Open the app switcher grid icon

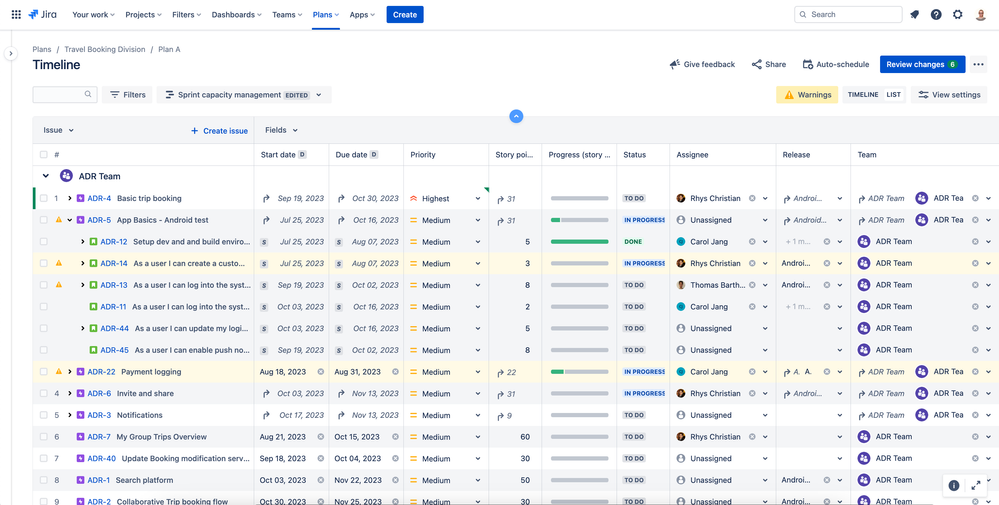pyautogui.click(x=16, y=15)
